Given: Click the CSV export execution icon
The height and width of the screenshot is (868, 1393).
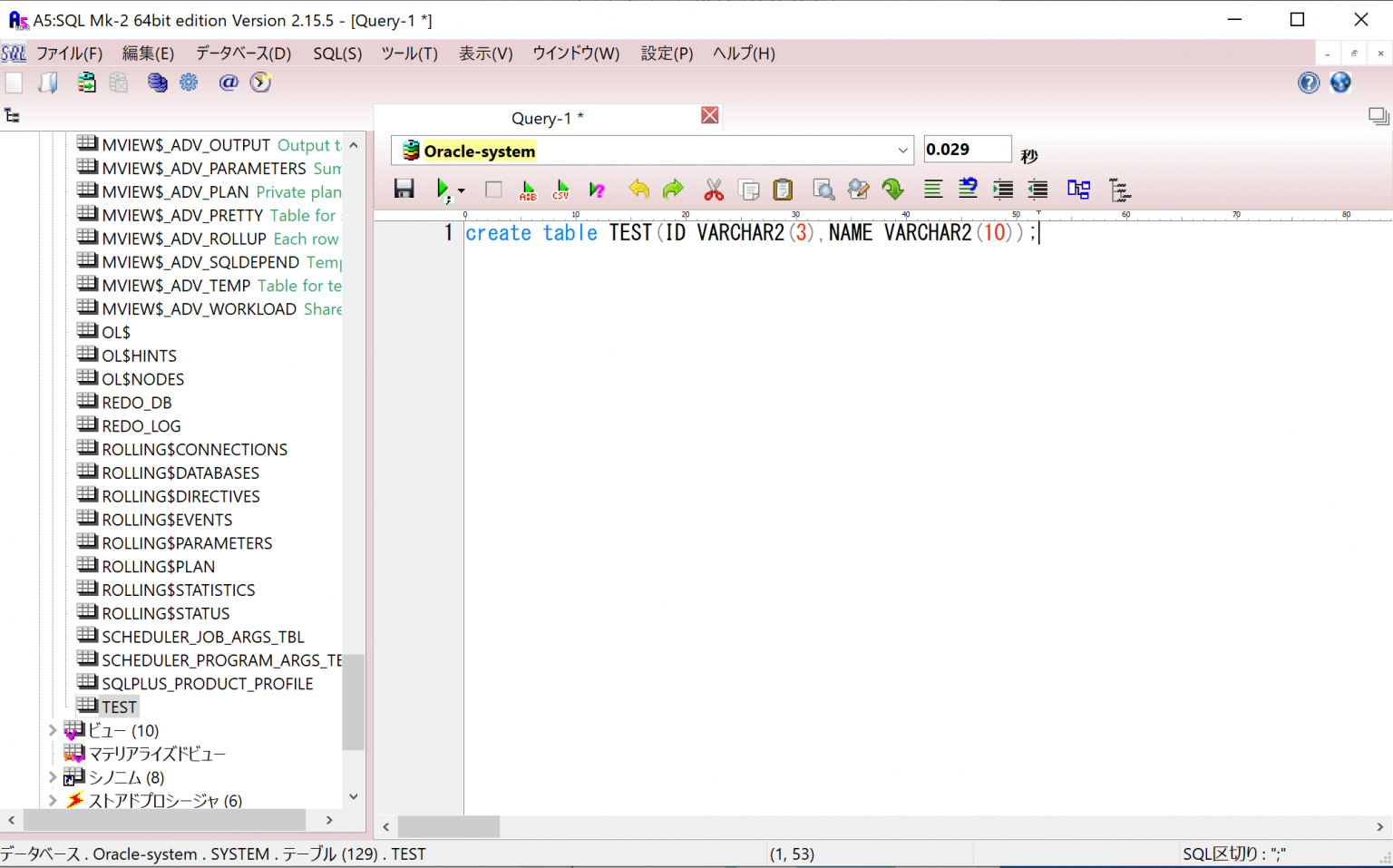Looking at the screenshot, I should point(561,190).
